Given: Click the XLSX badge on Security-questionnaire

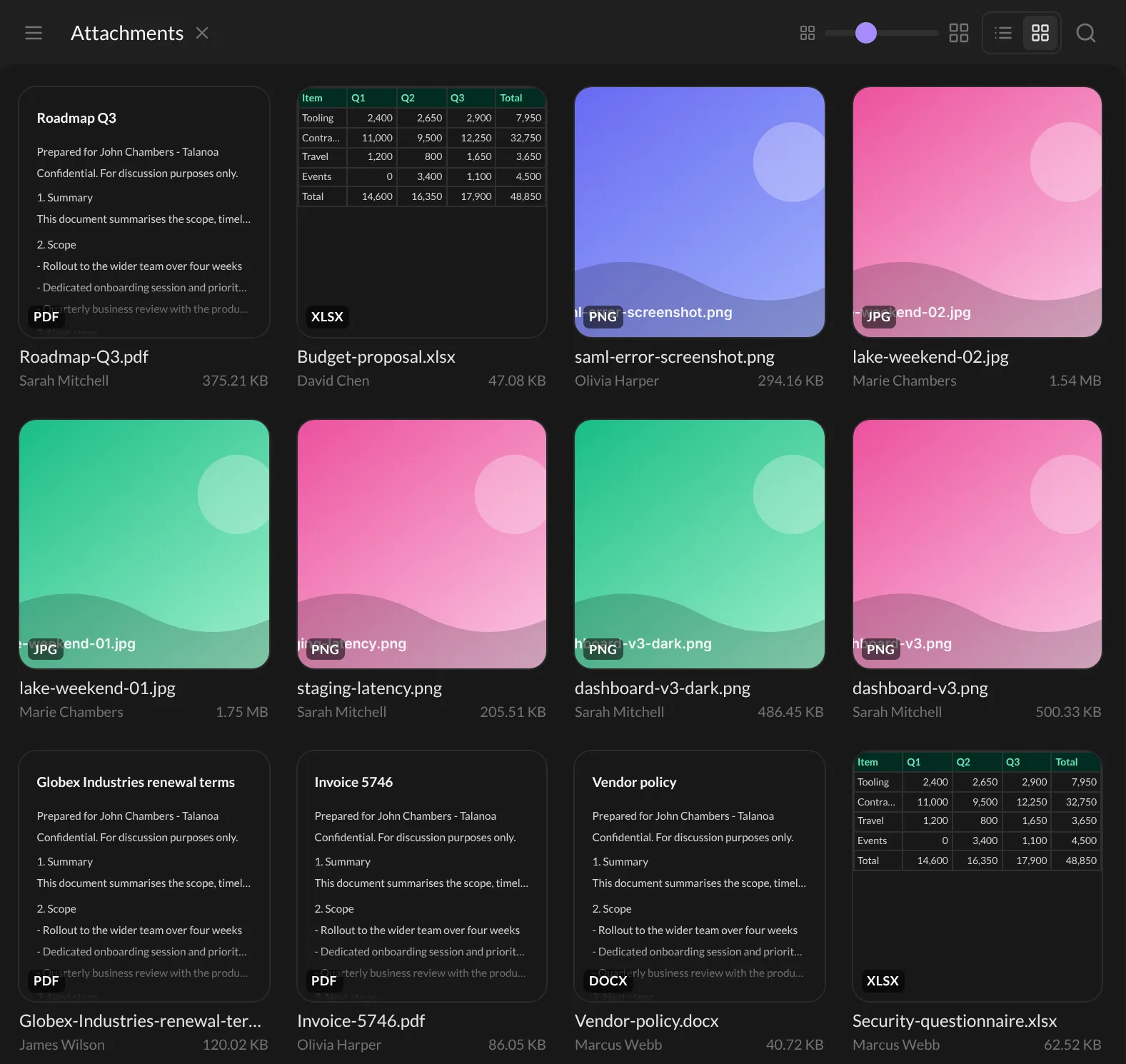Looking at the screenshot, I should [883, 980].
